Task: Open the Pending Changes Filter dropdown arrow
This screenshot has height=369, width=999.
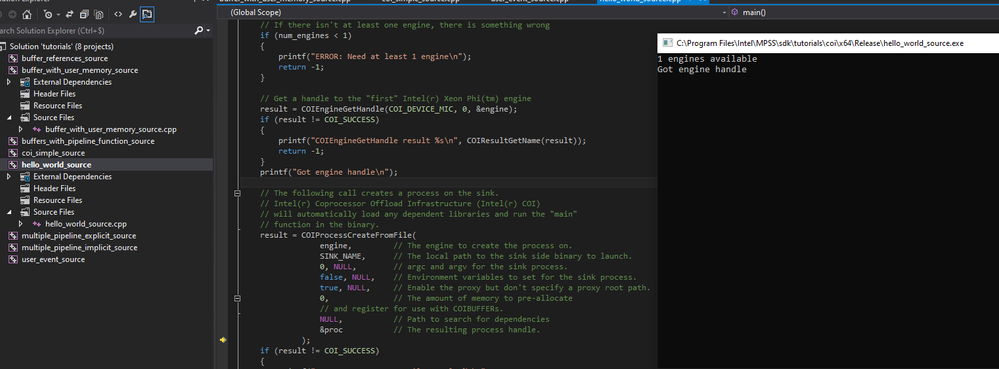Action: (x=58, y=14)
